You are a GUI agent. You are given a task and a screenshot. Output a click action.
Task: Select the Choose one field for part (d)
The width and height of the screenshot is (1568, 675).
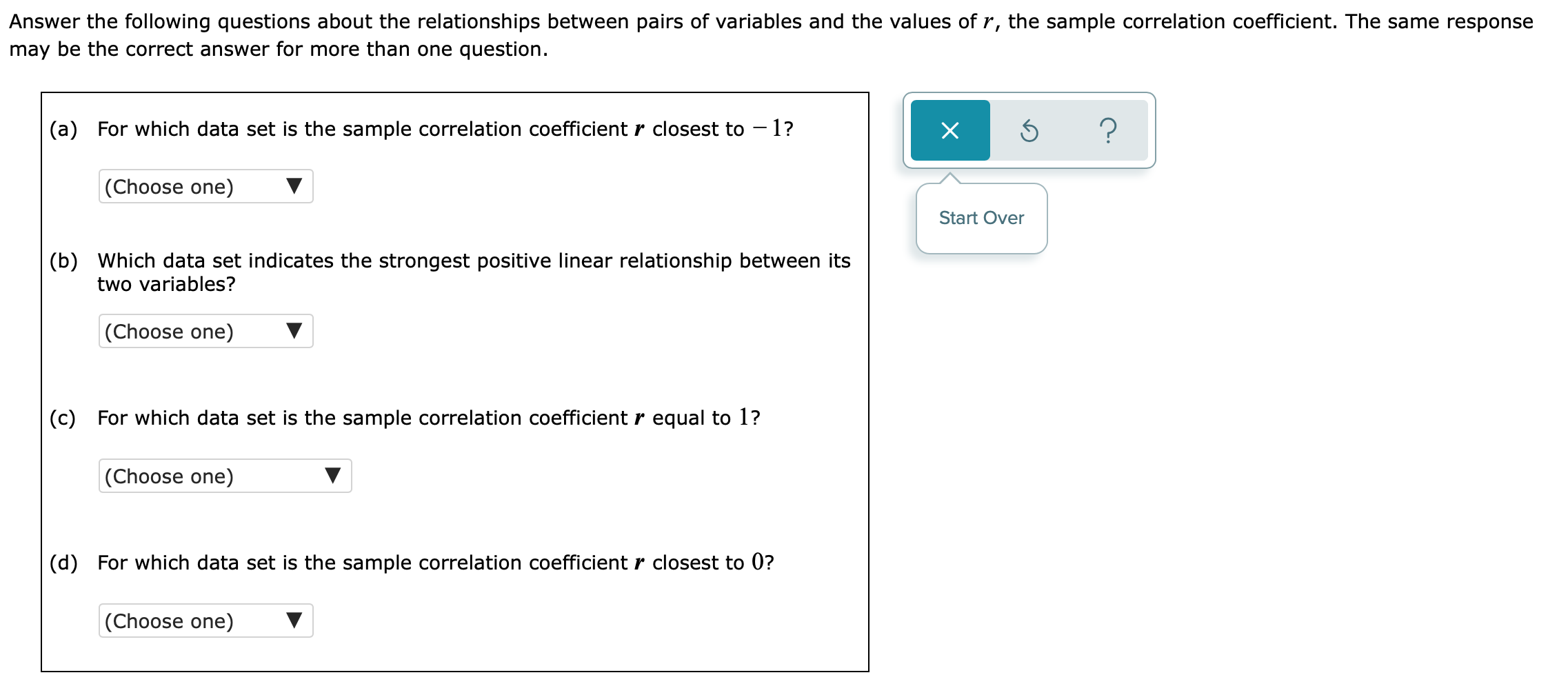pos(205,621)
